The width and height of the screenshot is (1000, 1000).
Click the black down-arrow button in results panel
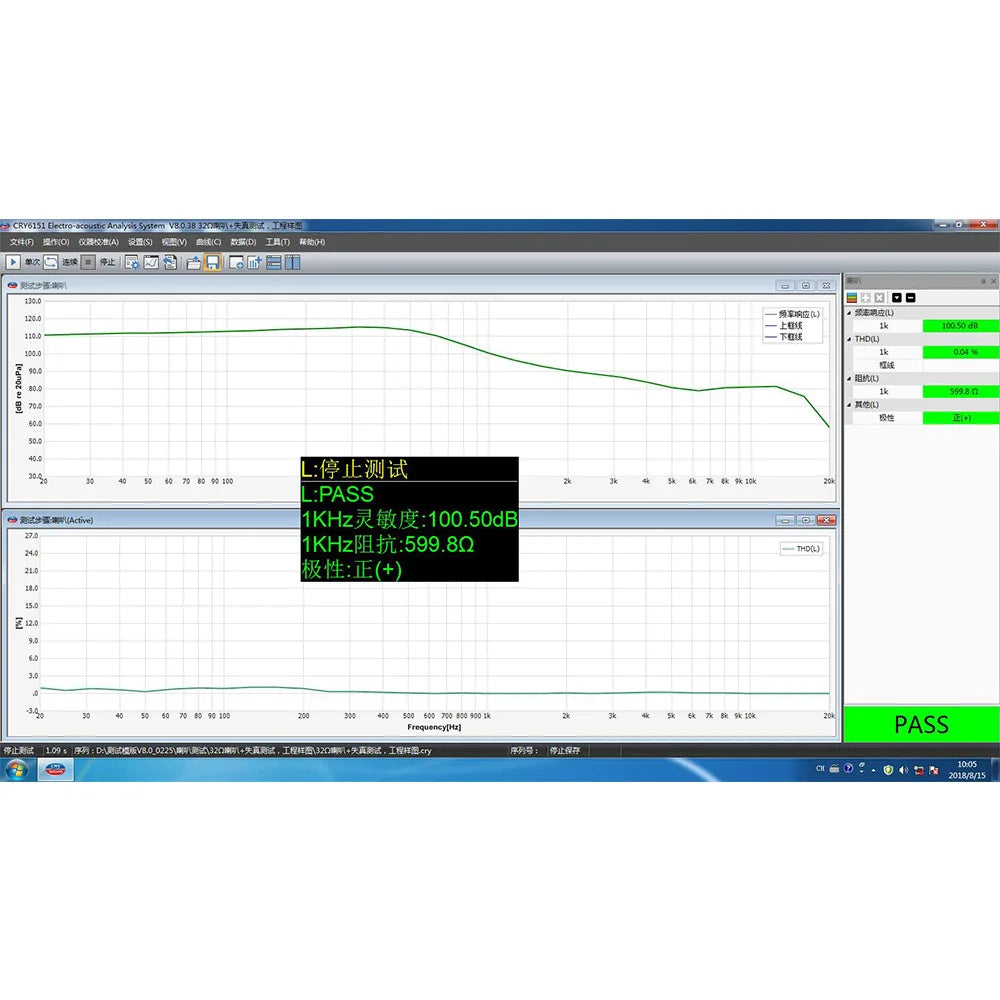coord(896,297)
